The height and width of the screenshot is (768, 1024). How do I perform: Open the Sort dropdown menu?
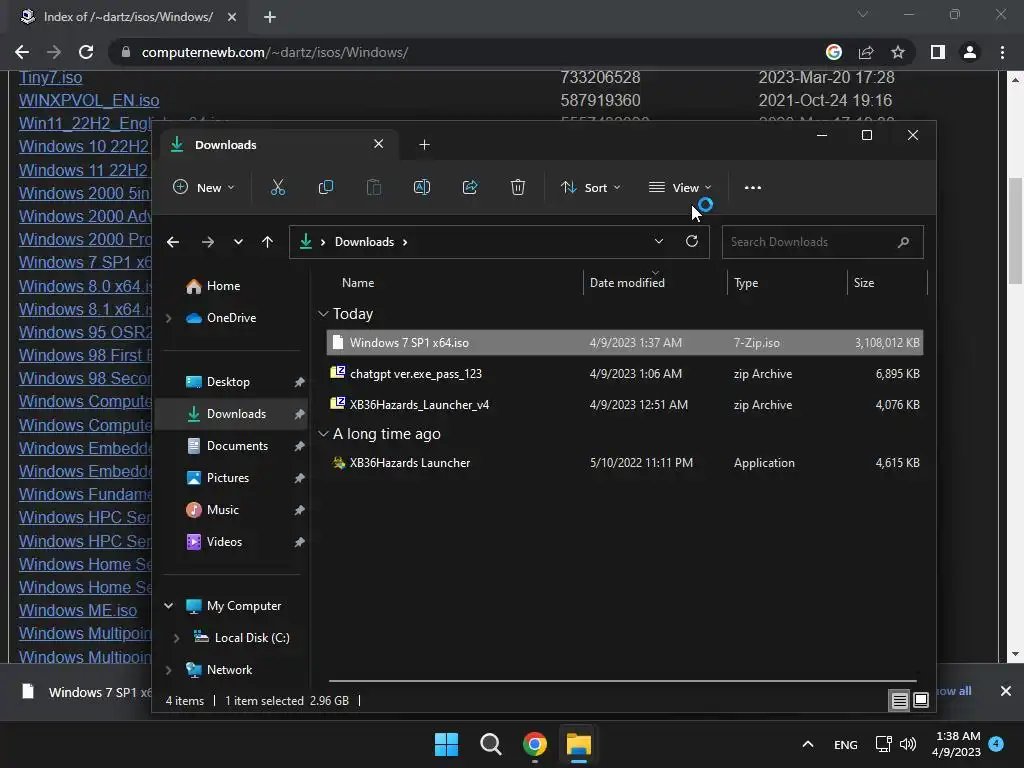pos(590,187)
